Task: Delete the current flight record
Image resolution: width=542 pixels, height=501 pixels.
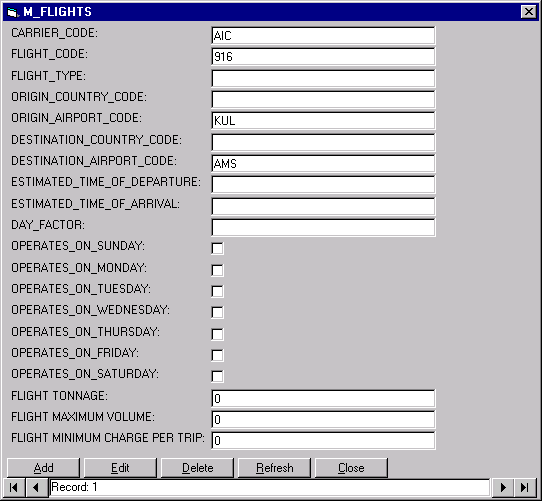Action: 197,468
